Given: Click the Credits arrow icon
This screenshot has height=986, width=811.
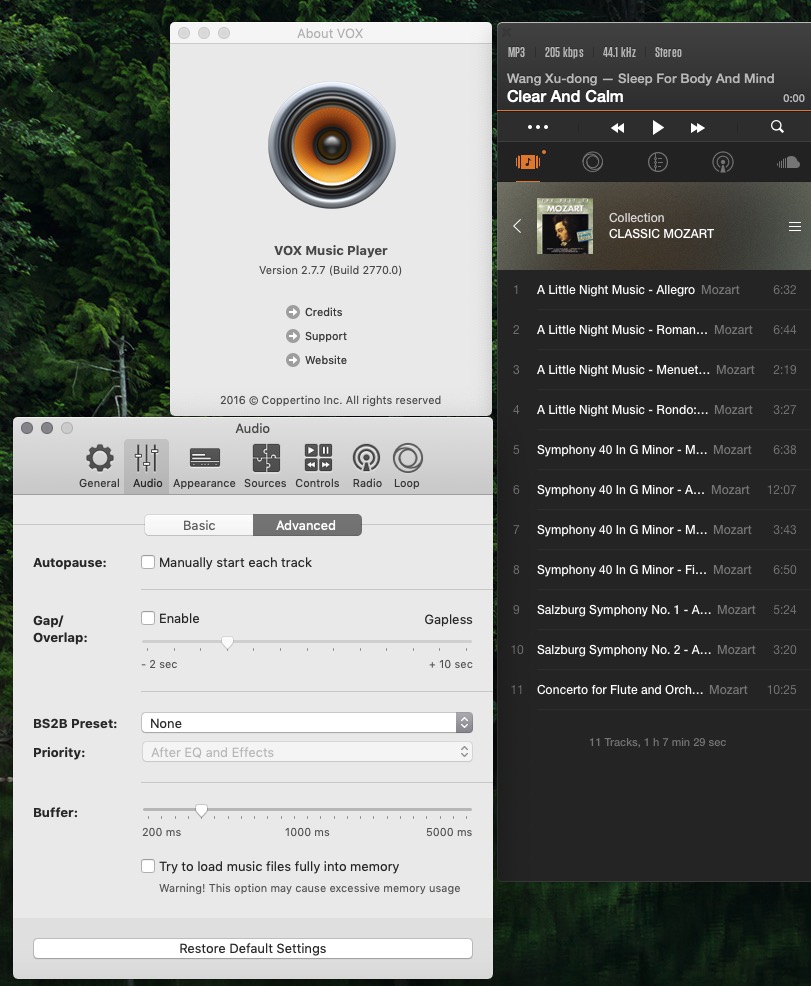Looking at the screenshot, I should (292, 312).
